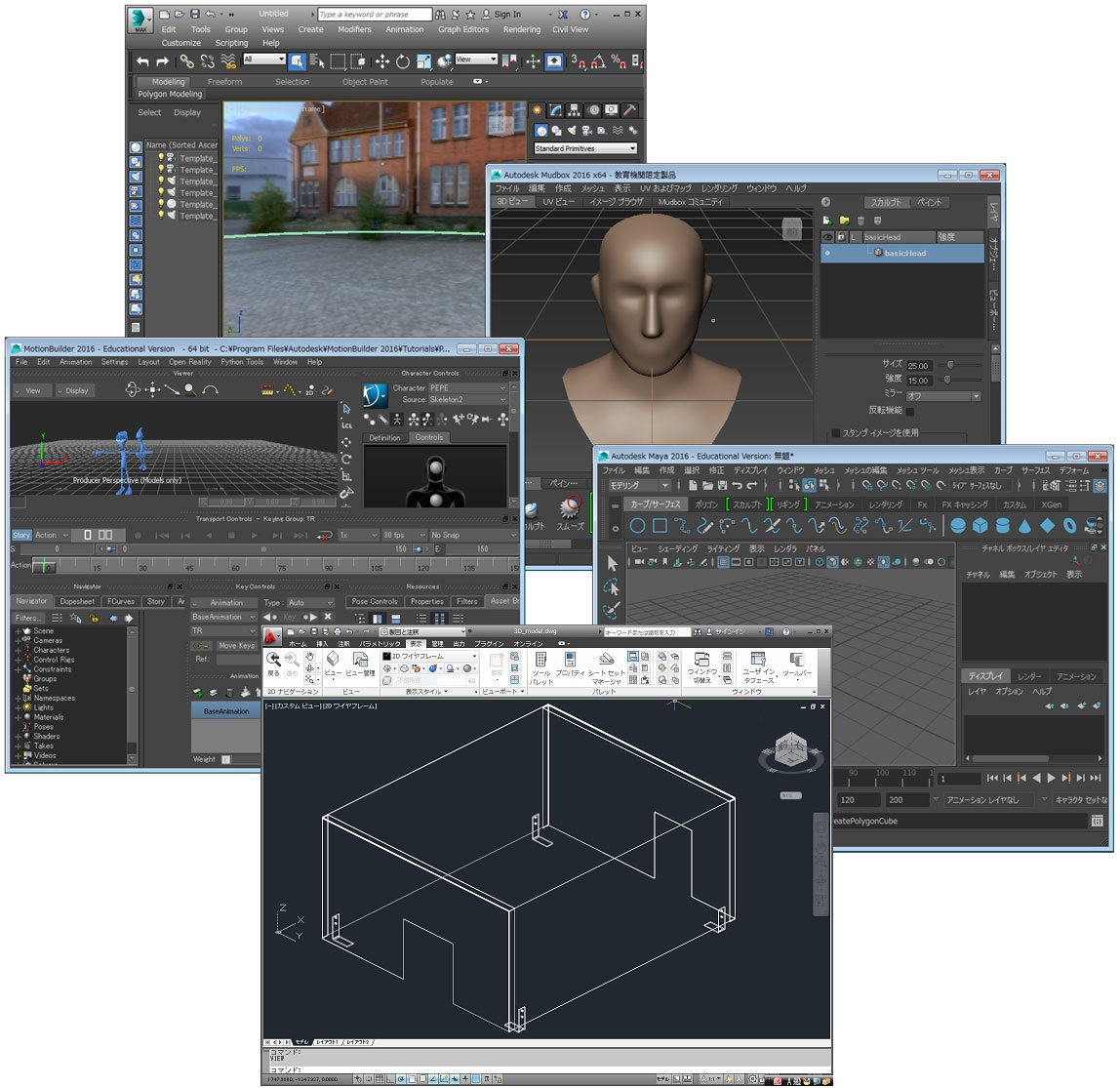
Task: Switch to the FCurves tab in MotionBuilder
Action: (x=121, y=601)
